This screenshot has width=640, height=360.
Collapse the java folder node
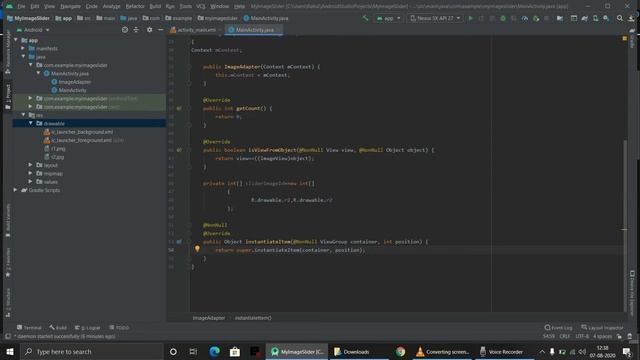(23, 57)
